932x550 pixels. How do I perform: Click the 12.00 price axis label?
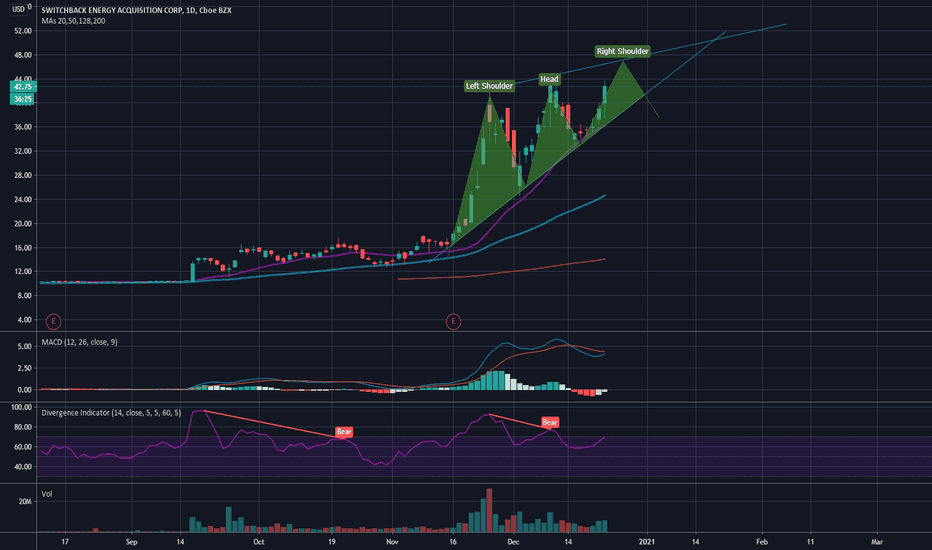click(x=23, y=272)
